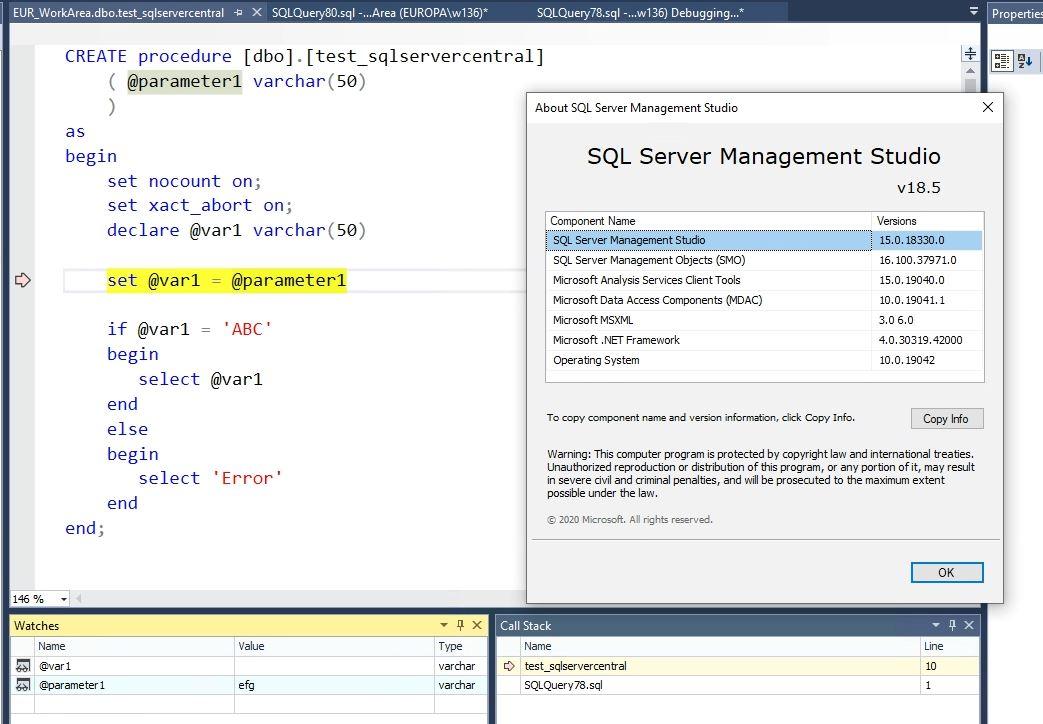Click the @parameter1 watch variable icon
The image size is (1043, 724).
22,685
